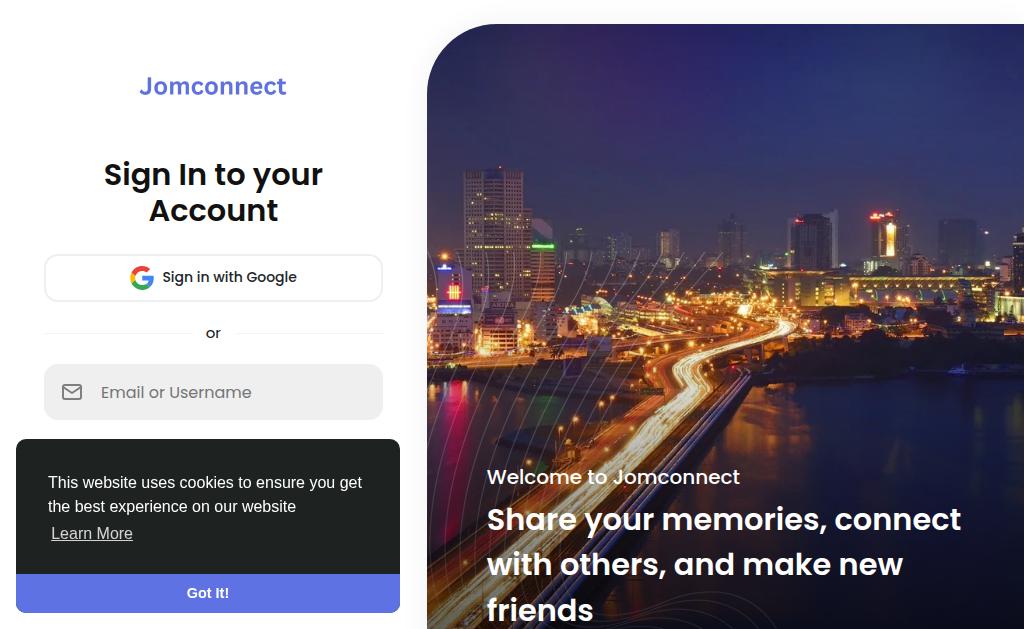This screenshot has width=1024, height=629.
Task: Click the Share your memories headline
Action: click(724, 564)
